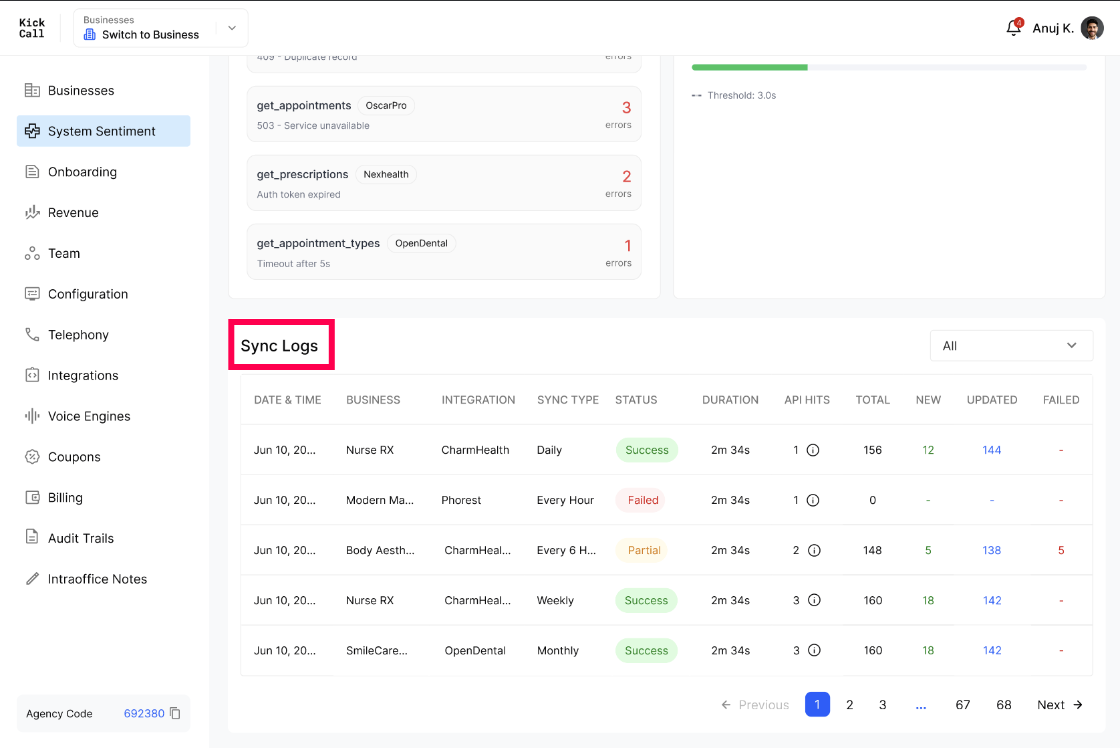1120x748 pixels.
Task: Open the get_appointments OscarPro error card
Action: (444, 114)
